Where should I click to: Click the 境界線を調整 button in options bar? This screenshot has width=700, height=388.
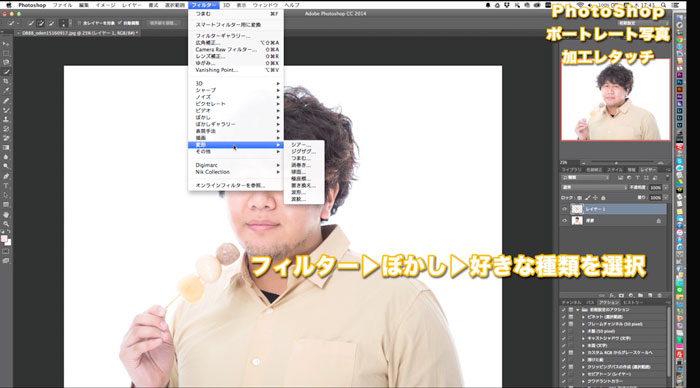tap(164, 23)
